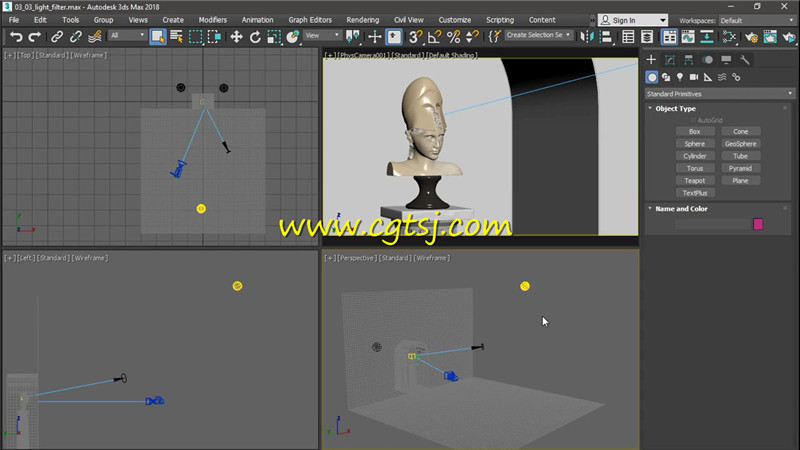The image size is (800, 450).
Task: Open the Rendering menu
Action: (x=363, y=20)
